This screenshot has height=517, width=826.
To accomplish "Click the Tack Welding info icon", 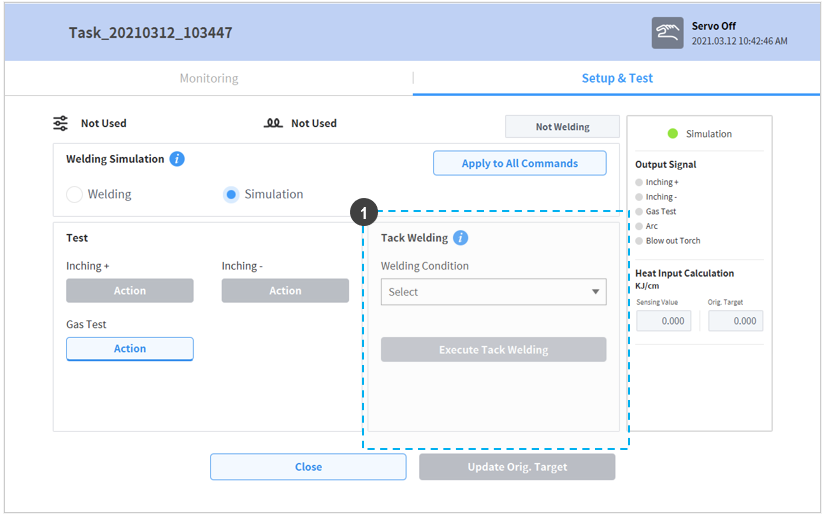I will click(x=460, y=238).
